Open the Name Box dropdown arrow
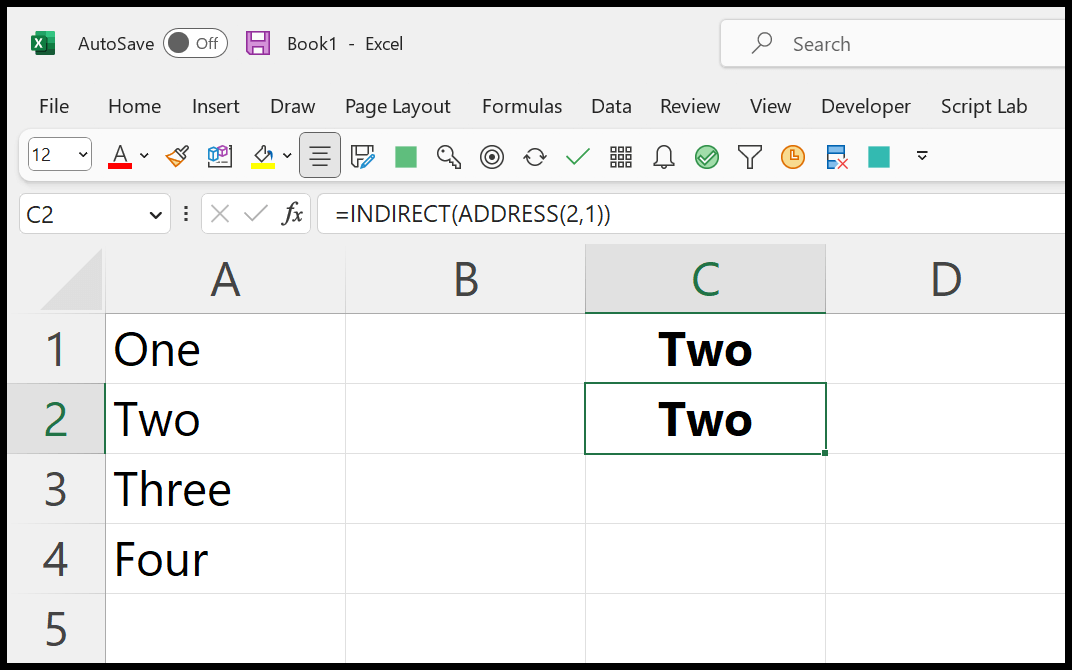The height and width of the screenshot is (670, 1072). (x=155, y=215)
